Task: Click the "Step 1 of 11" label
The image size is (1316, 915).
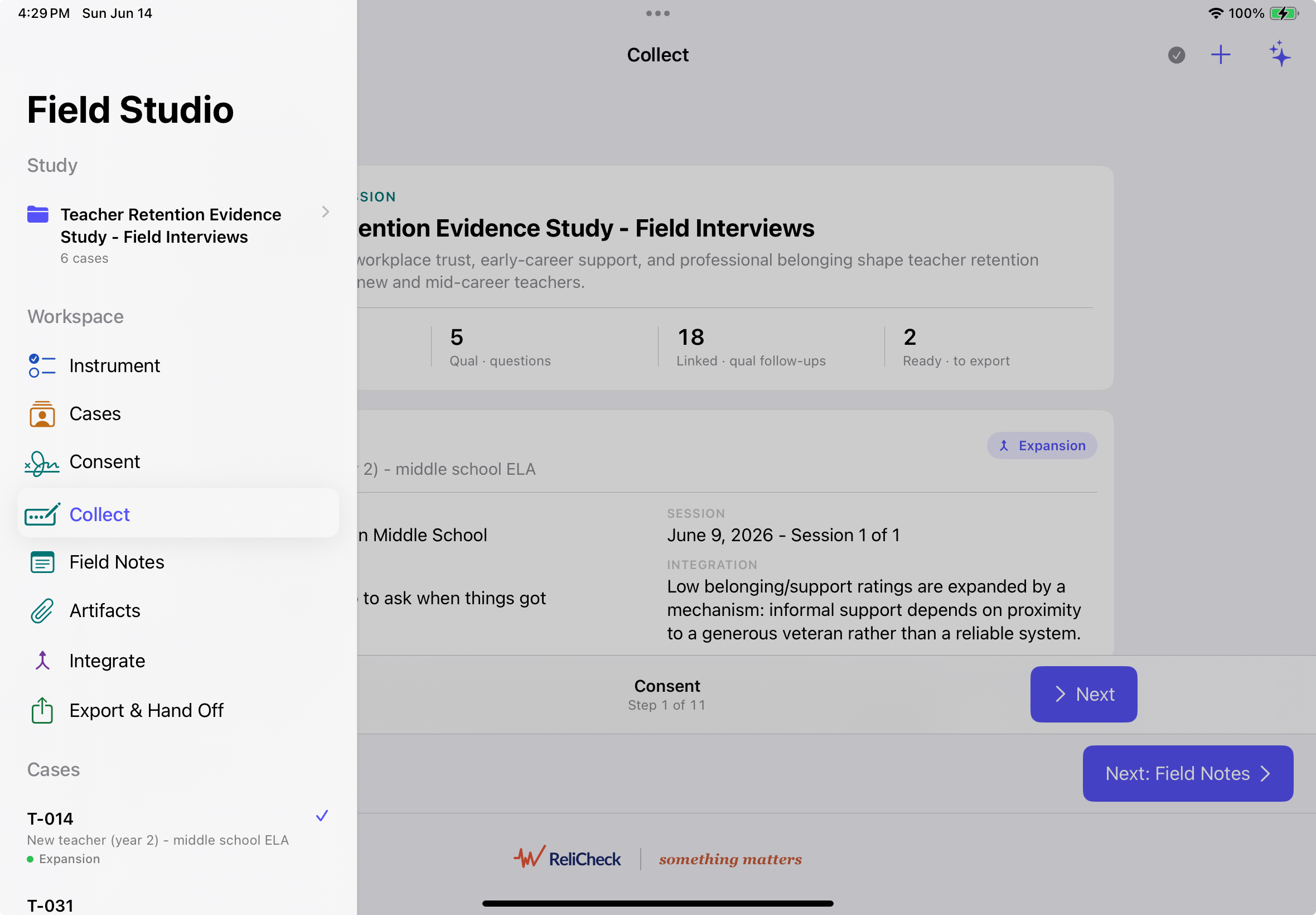Action: (x=666, y=705)
